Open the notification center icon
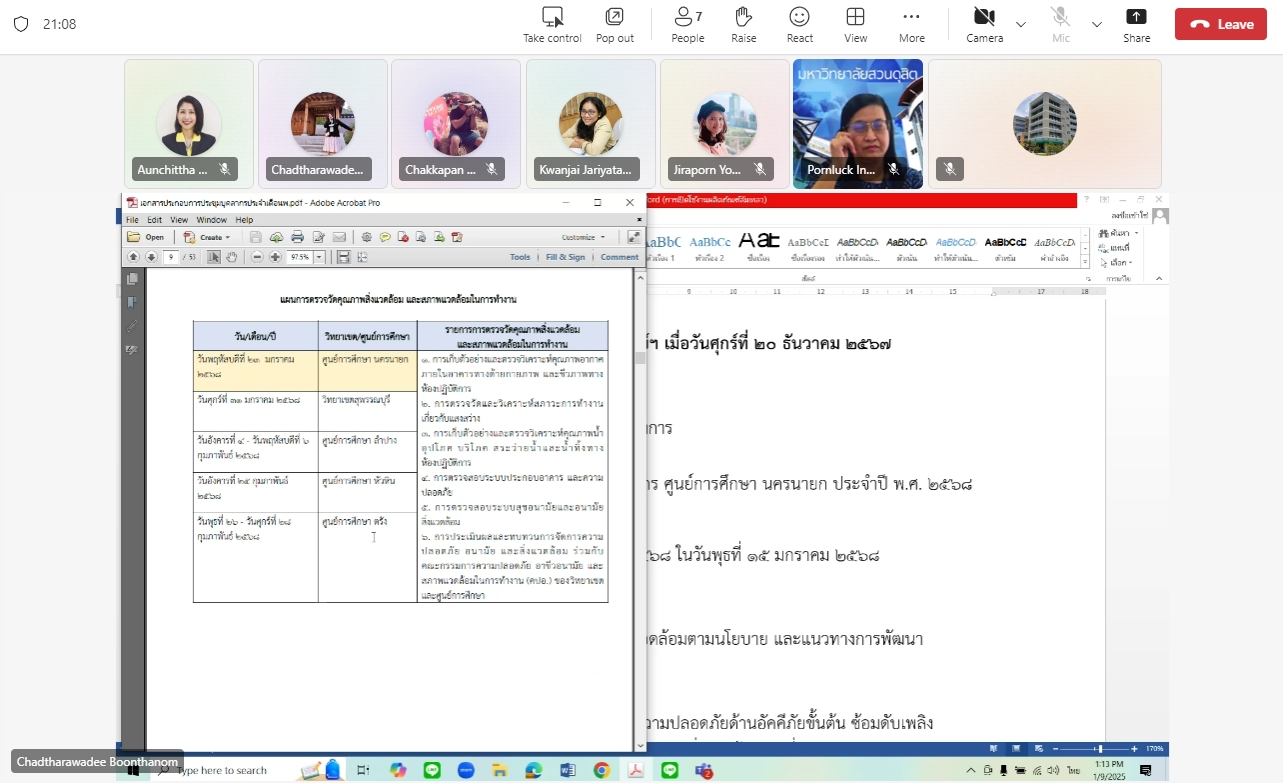 point(1145,771)
